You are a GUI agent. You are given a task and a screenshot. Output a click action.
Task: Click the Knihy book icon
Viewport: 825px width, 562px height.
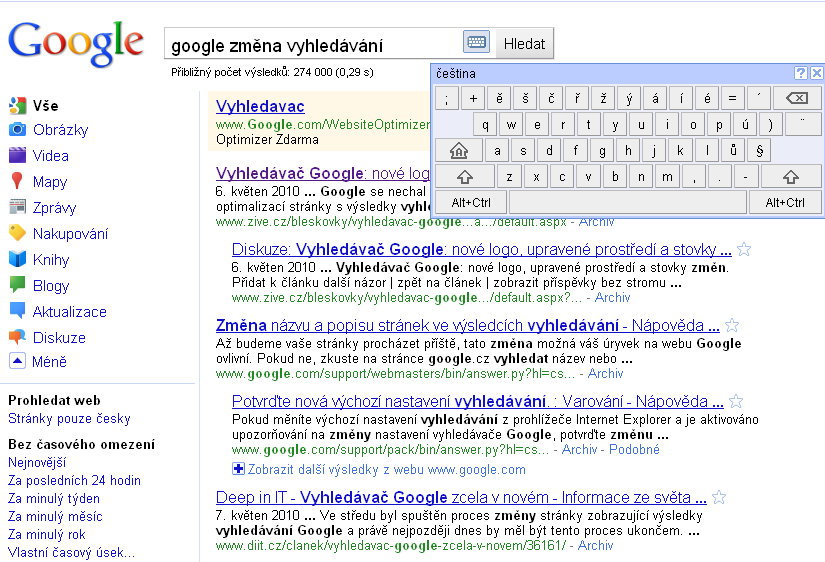(x=17, y=259)
